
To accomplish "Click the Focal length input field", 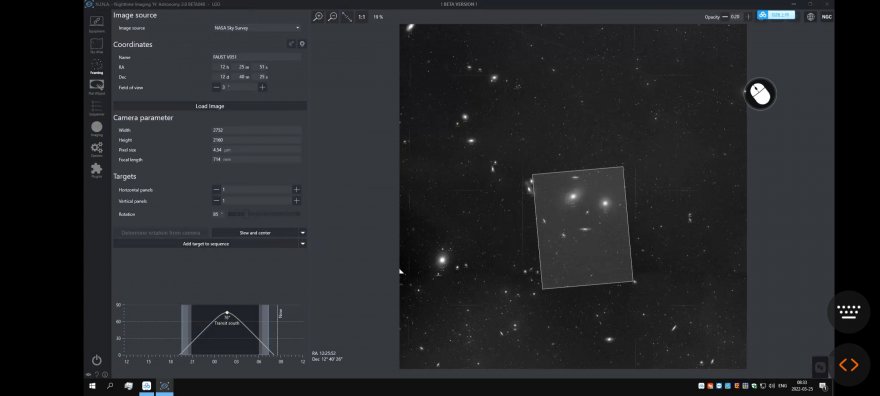I will coord(257,160).
